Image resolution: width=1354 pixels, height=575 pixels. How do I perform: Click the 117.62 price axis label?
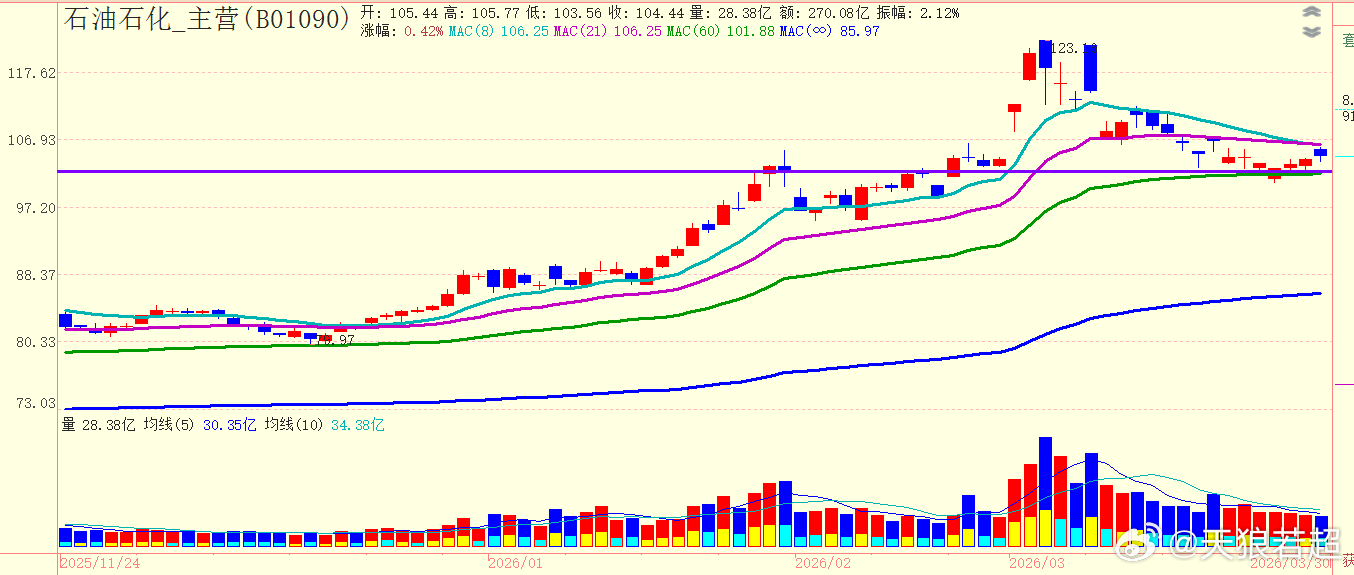(x=31, y=73)
